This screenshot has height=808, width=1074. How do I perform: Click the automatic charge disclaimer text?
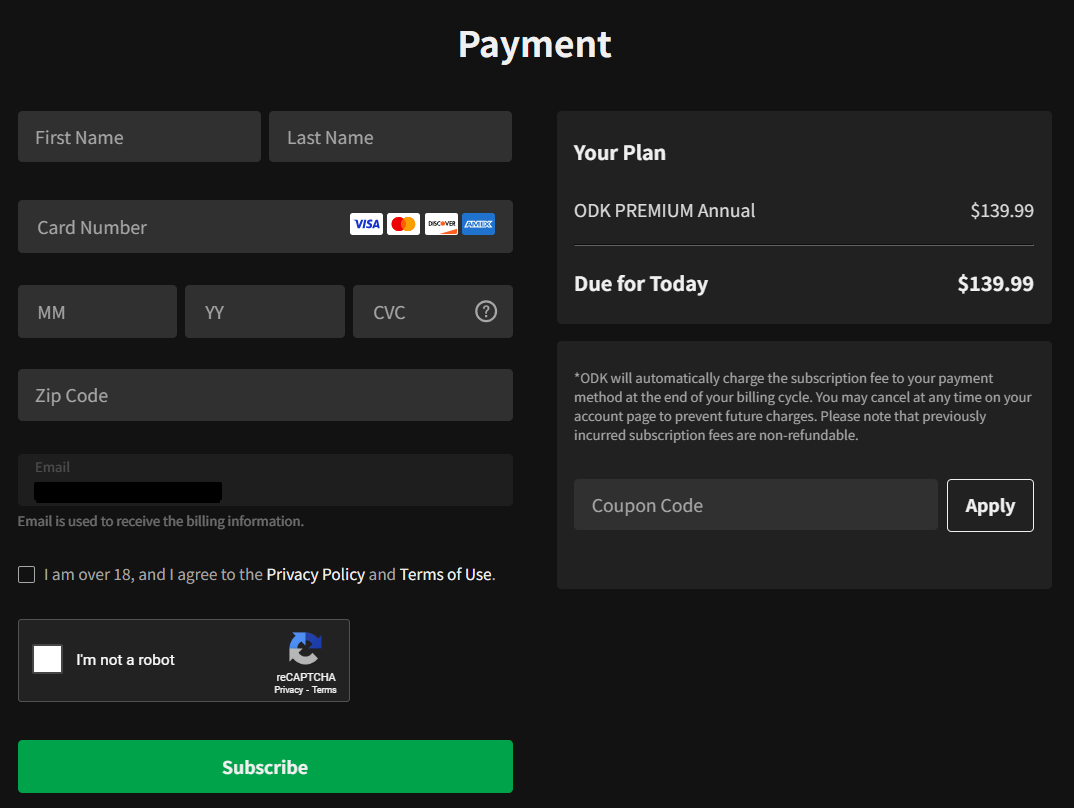click(803, 407)
